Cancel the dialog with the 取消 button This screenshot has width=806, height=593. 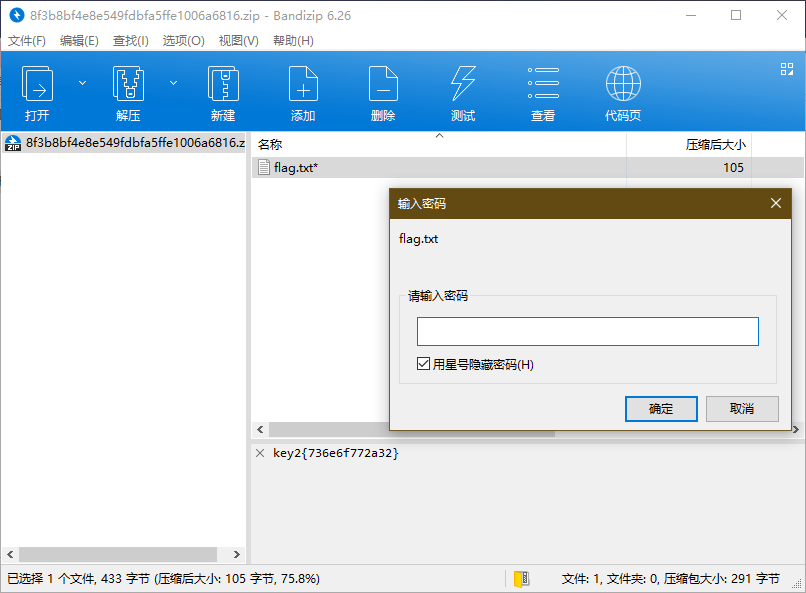[742, 409]
